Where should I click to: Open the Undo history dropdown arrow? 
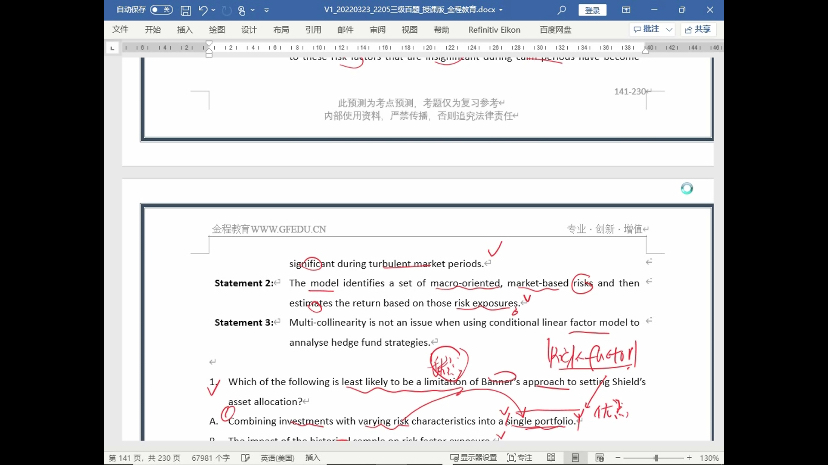(x=213, y=10)
